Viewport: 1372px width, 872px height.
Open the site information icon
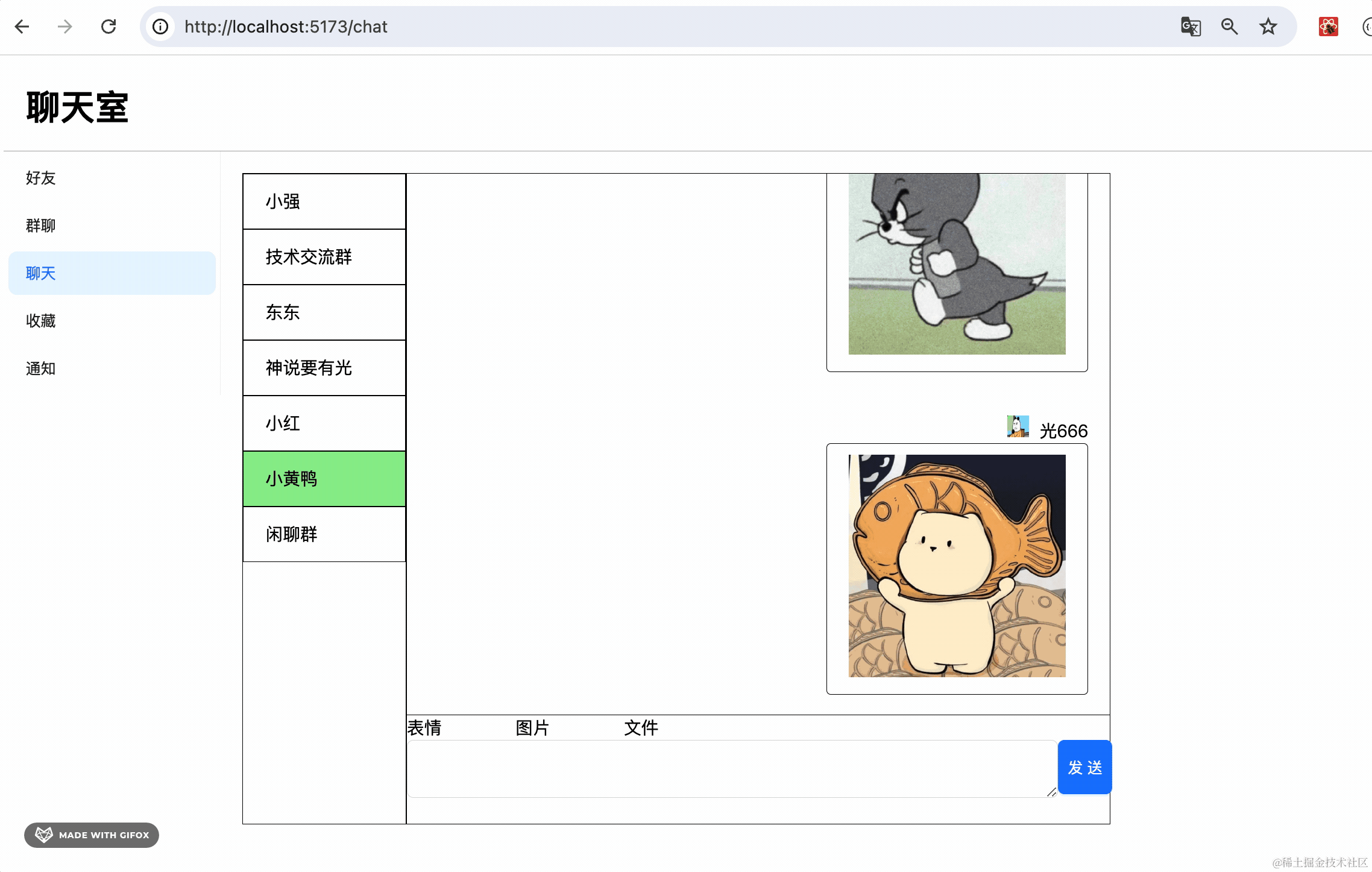[x=160, y=27]
